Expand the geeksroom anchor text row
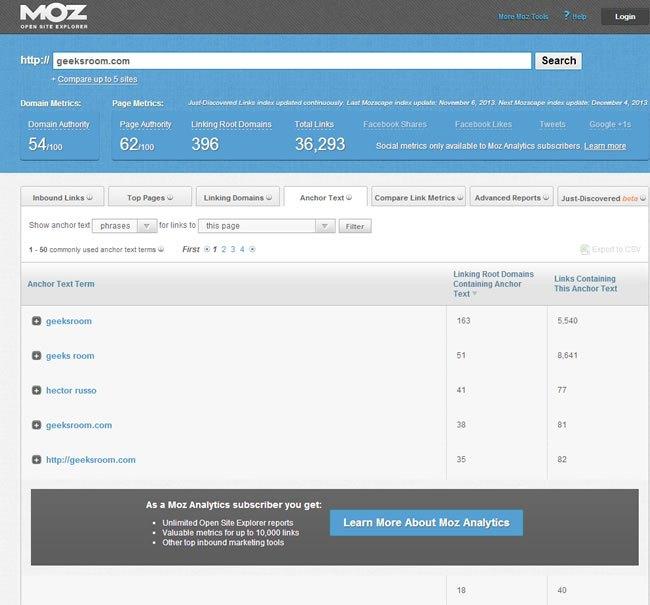The image size is (650, 605). (x=37, y=321)
